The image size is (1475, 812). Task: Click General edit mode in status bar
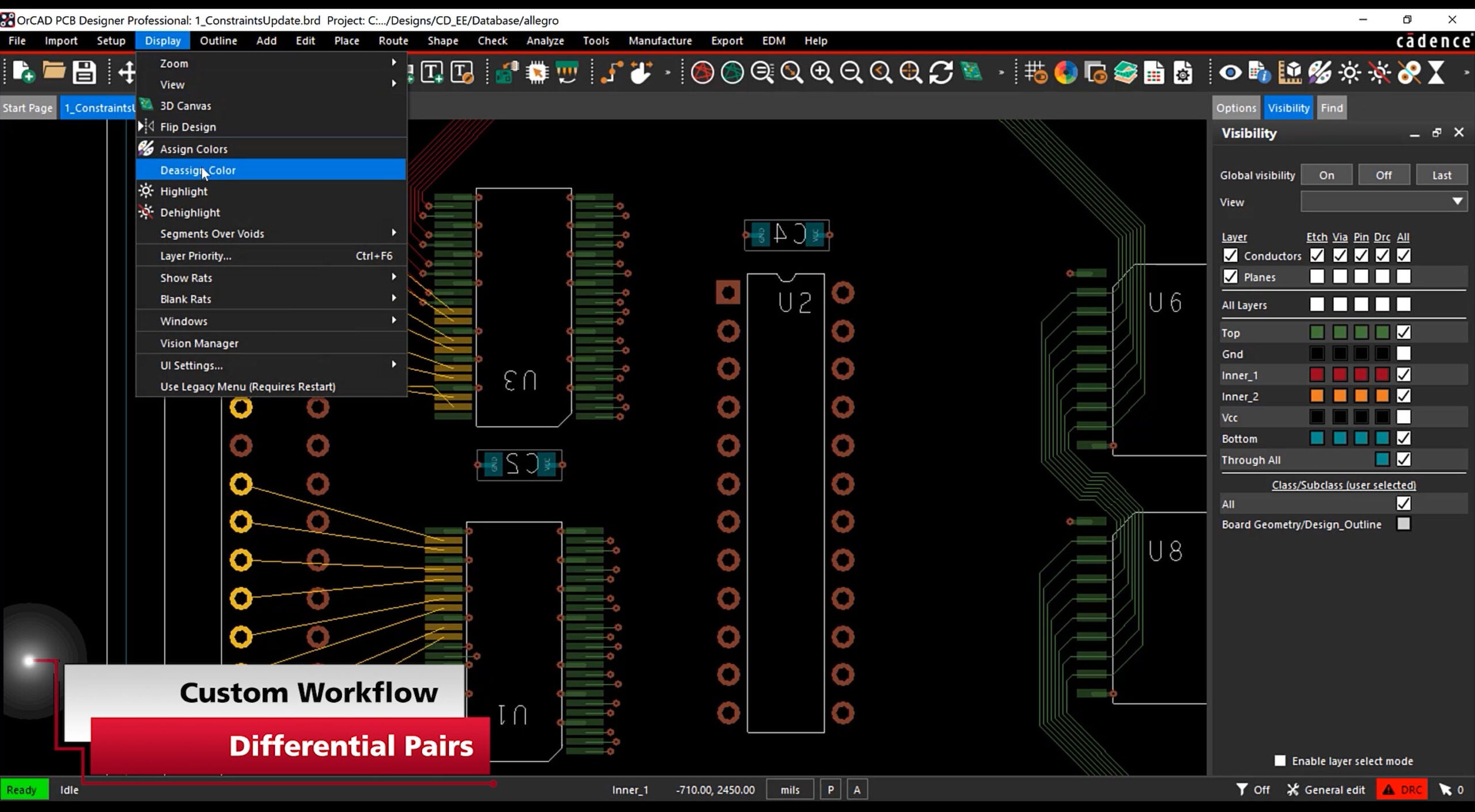1326,790
